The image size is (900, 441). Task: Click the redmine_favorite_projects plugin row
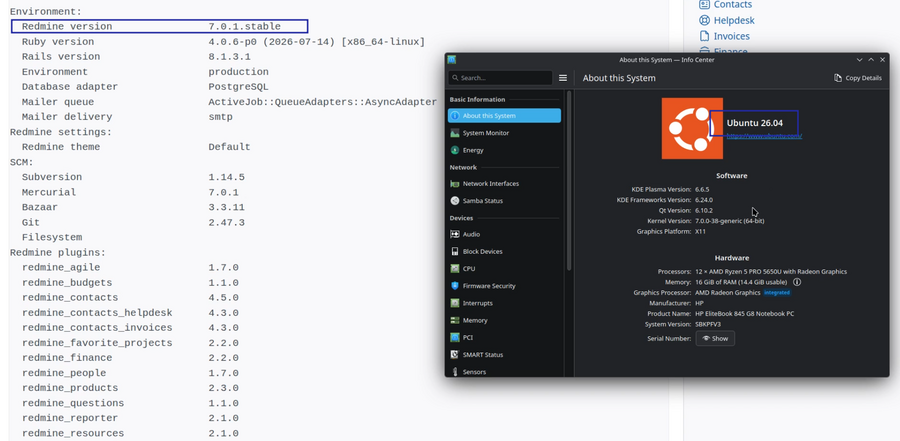coord(130,343)
